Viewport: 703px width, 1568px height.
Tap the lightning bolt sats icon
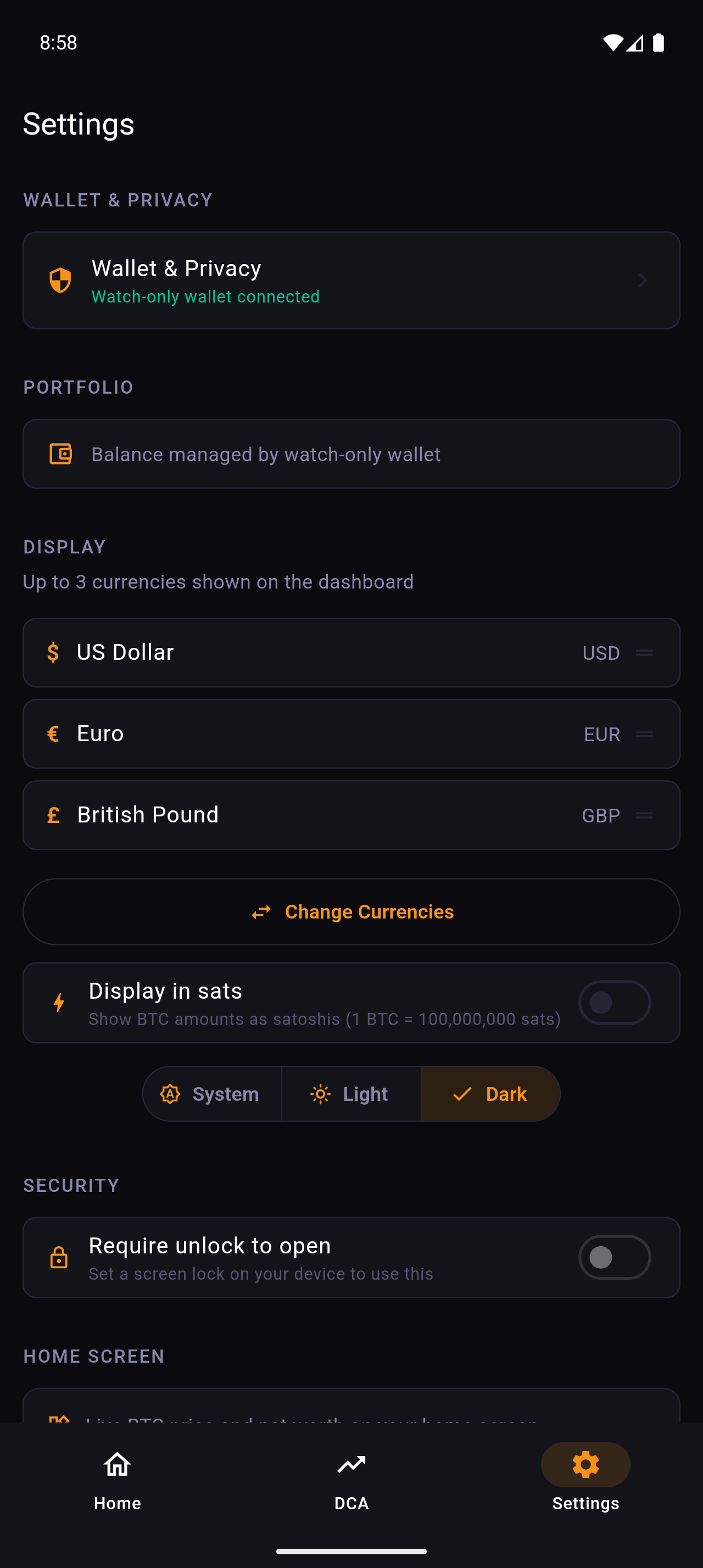(x=59, y=1003)
